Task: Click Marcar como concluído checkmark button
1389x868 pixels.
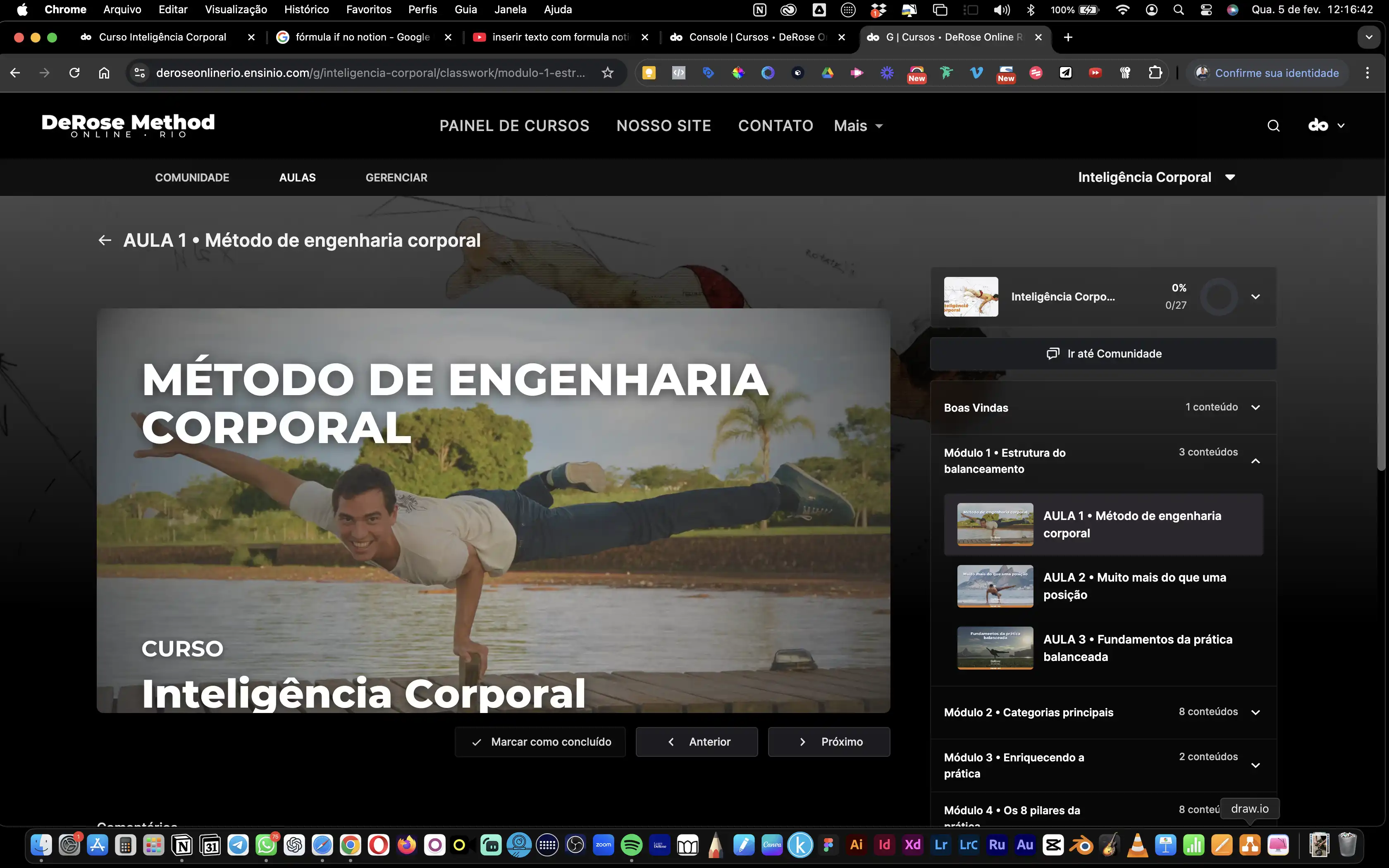Action: point(540,742)
